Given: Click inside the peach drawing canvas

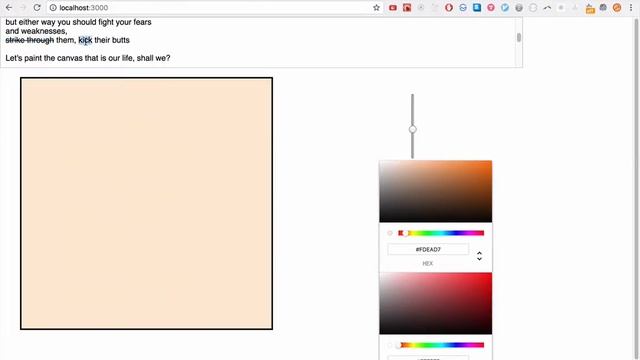Looking at the screenshot, I should (147, 203).
